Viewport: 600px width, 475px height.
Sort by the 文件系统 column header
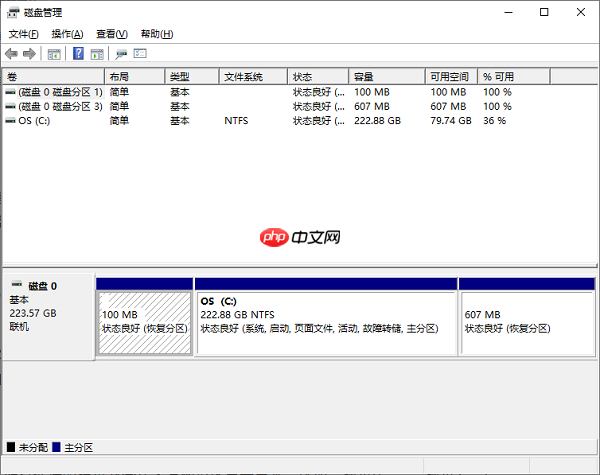[x=253, y=77]
